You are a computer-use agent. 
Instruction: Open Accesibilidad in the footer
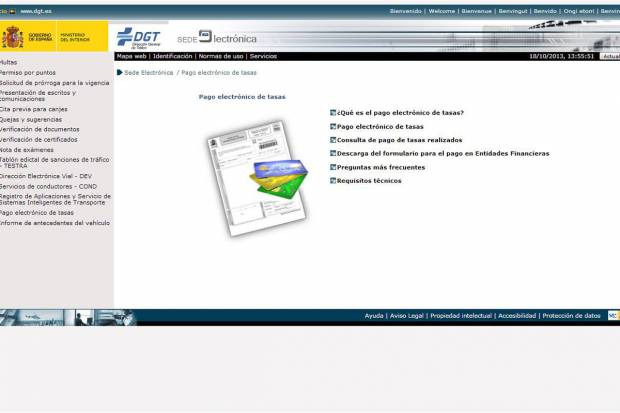(x=517, y=316)
